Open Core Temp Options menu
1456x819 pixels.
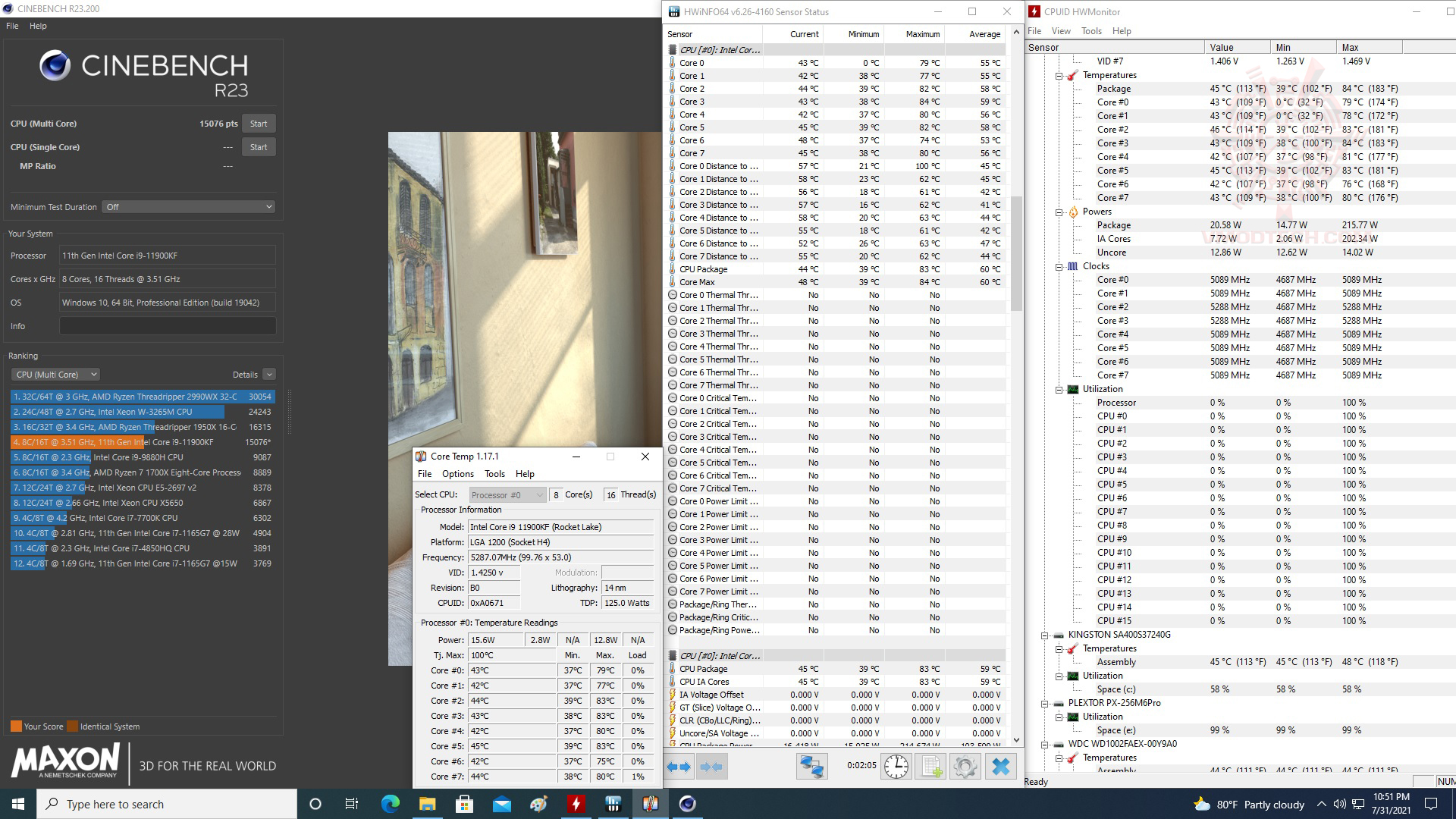coord(457,474)
